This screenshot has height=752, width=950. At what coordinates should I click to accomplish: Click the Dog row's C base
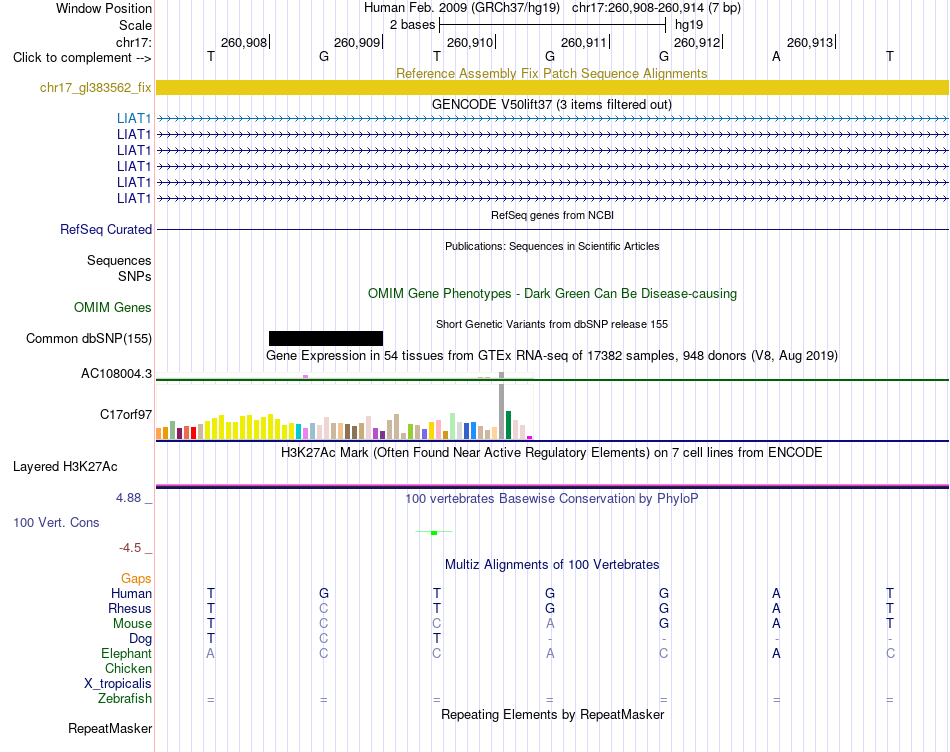tap(324, 638)
